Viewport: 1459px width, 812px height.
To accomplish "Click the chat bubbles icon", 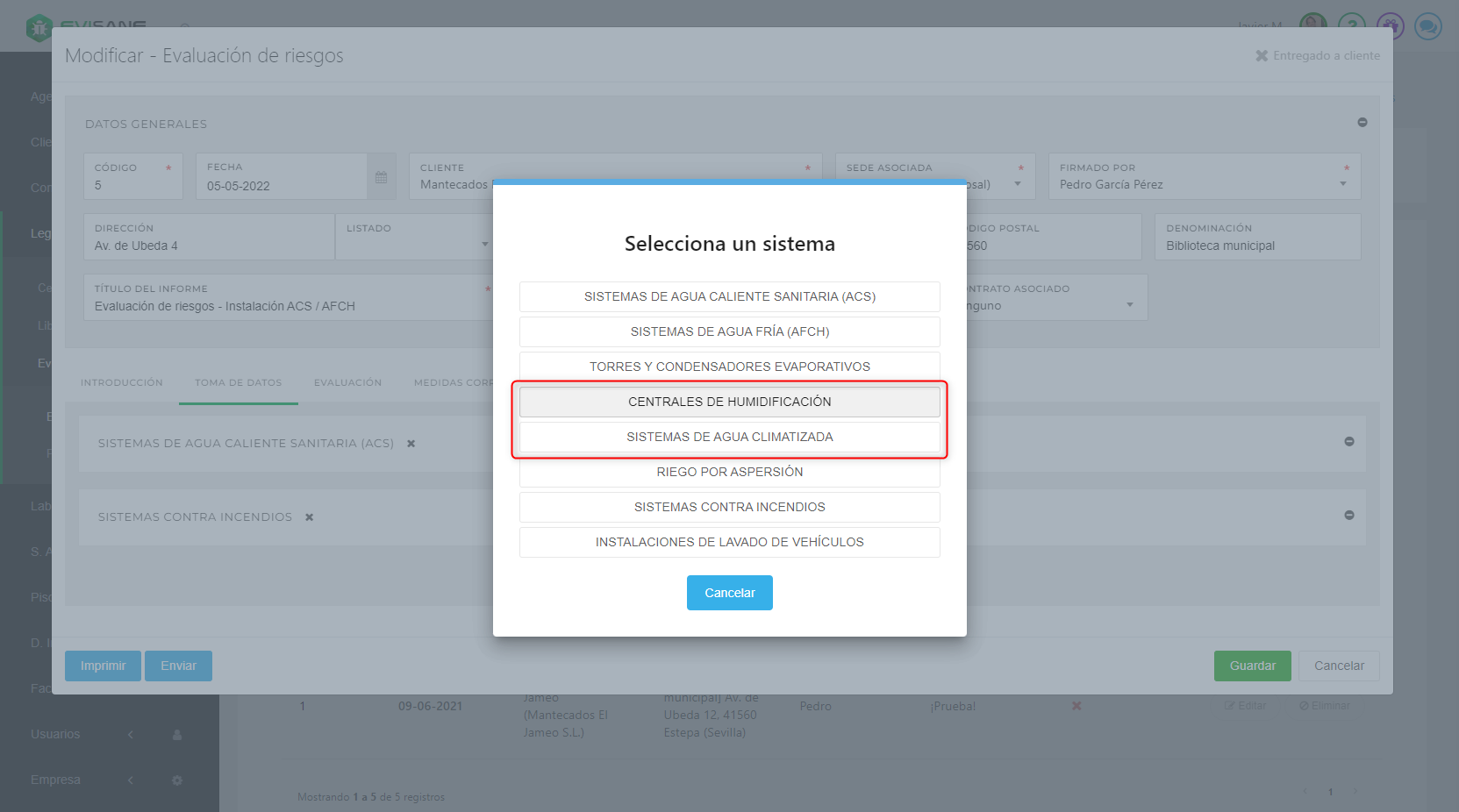I will [x=1427, y=26].
